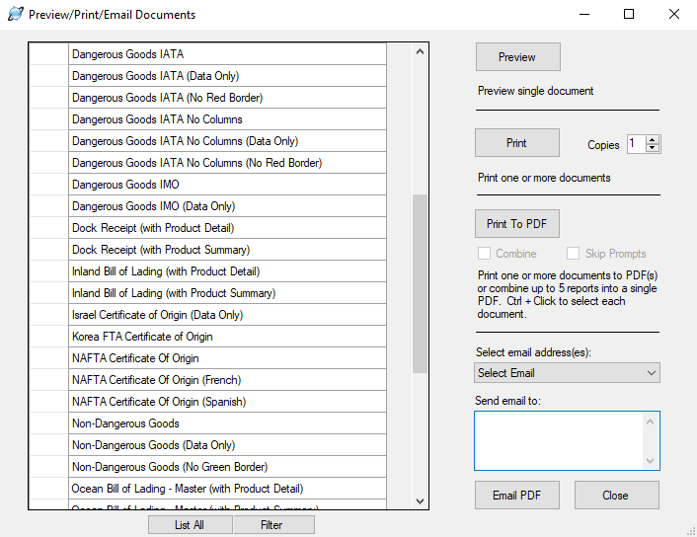The width and height of the screenshot is (697, 537).
Task: Decrease Copies with the down spinner arrow
Action: 652,148
